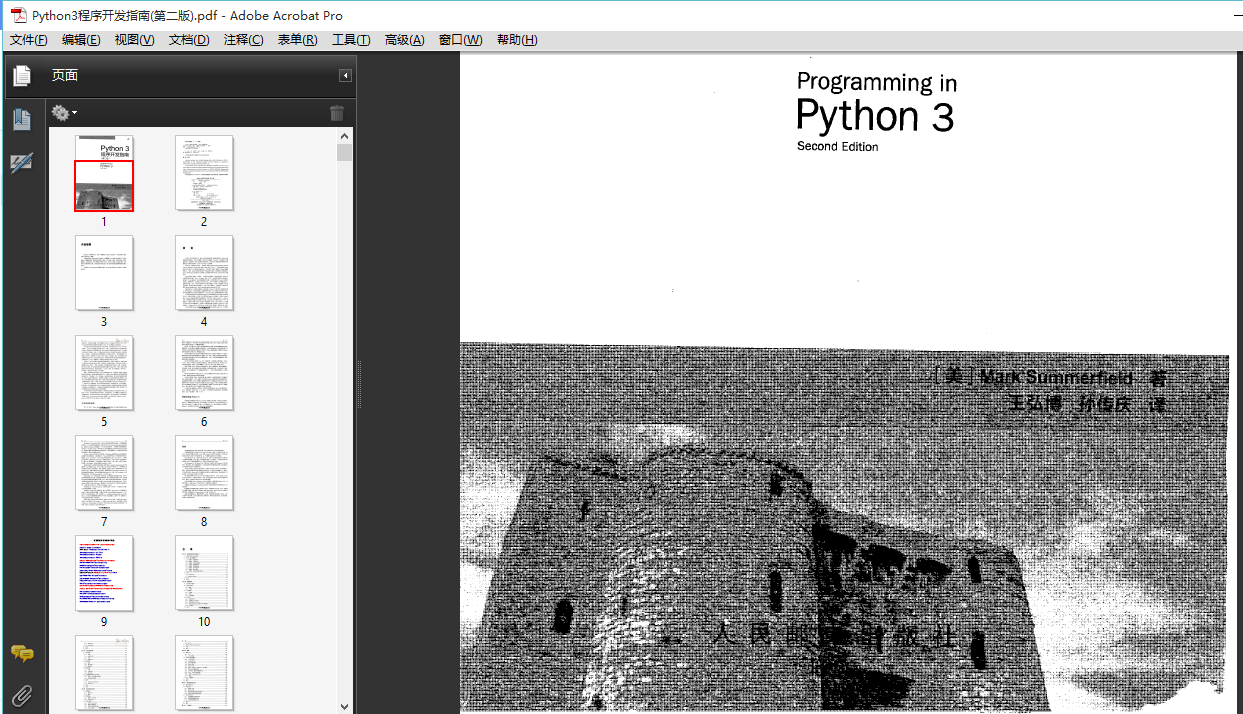Click the 页面 panel title label

[x=65, y=76]
